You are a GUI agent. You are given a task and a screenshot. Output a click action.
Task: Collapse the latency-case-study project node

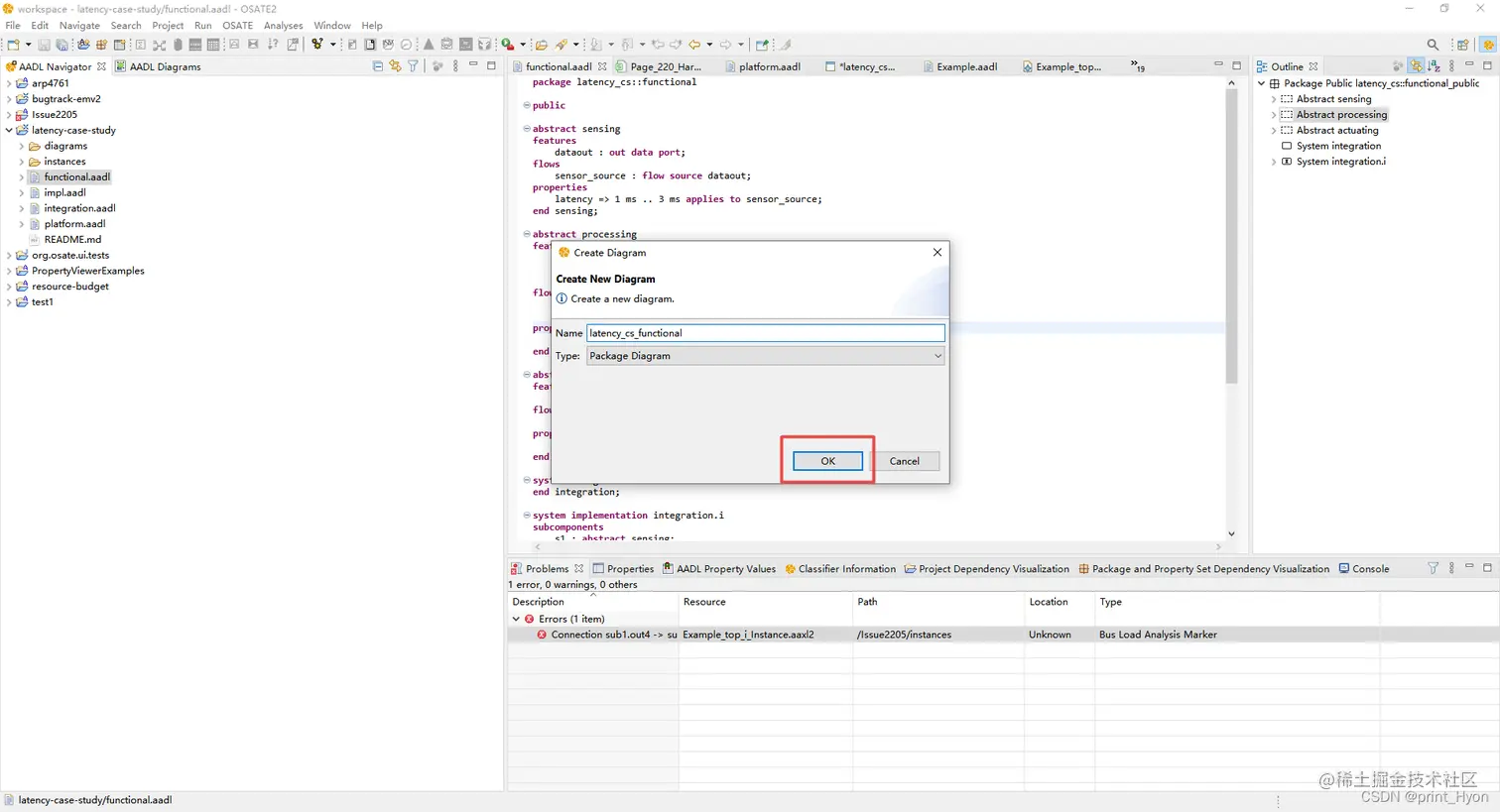9,130
